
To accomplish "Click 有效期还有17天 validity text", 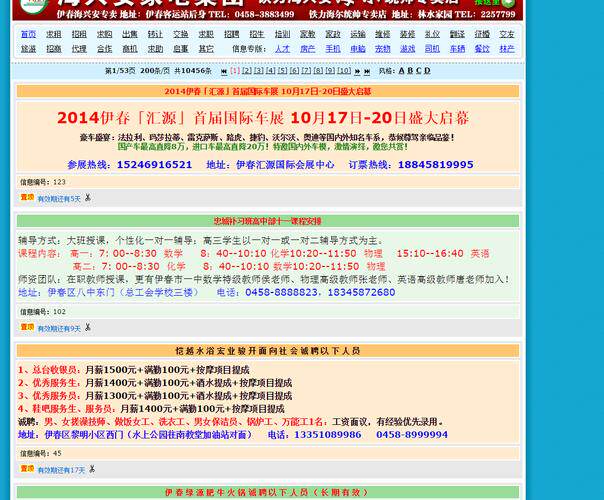I will 61,470.
